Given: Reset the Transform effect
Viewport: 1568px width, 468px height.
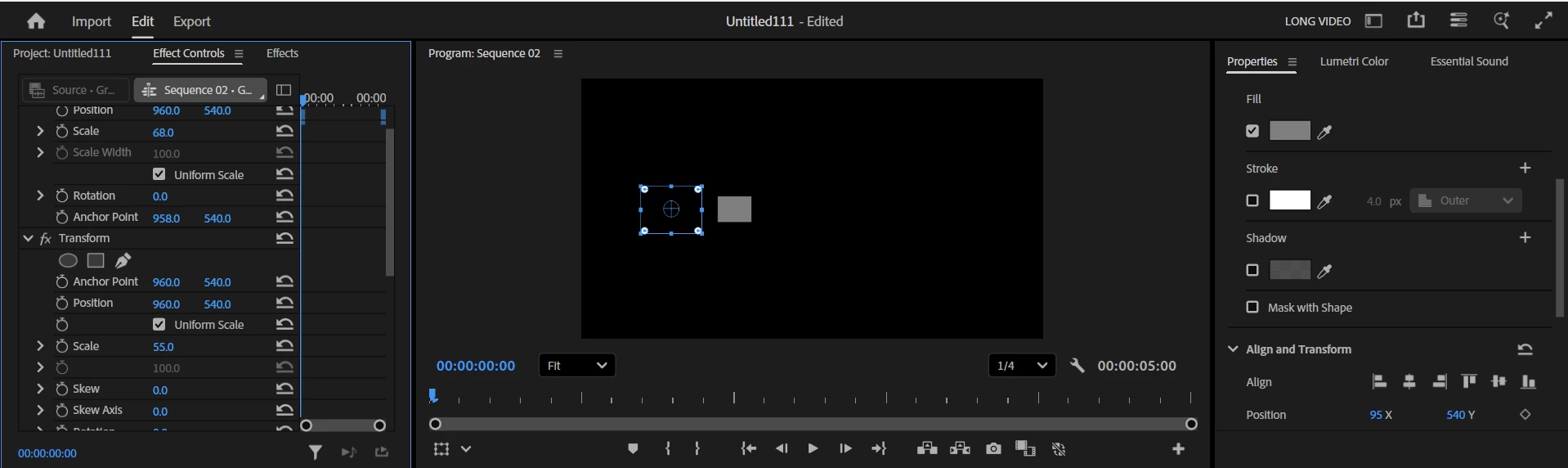Looking at the screenshot, I should point(284,238).
